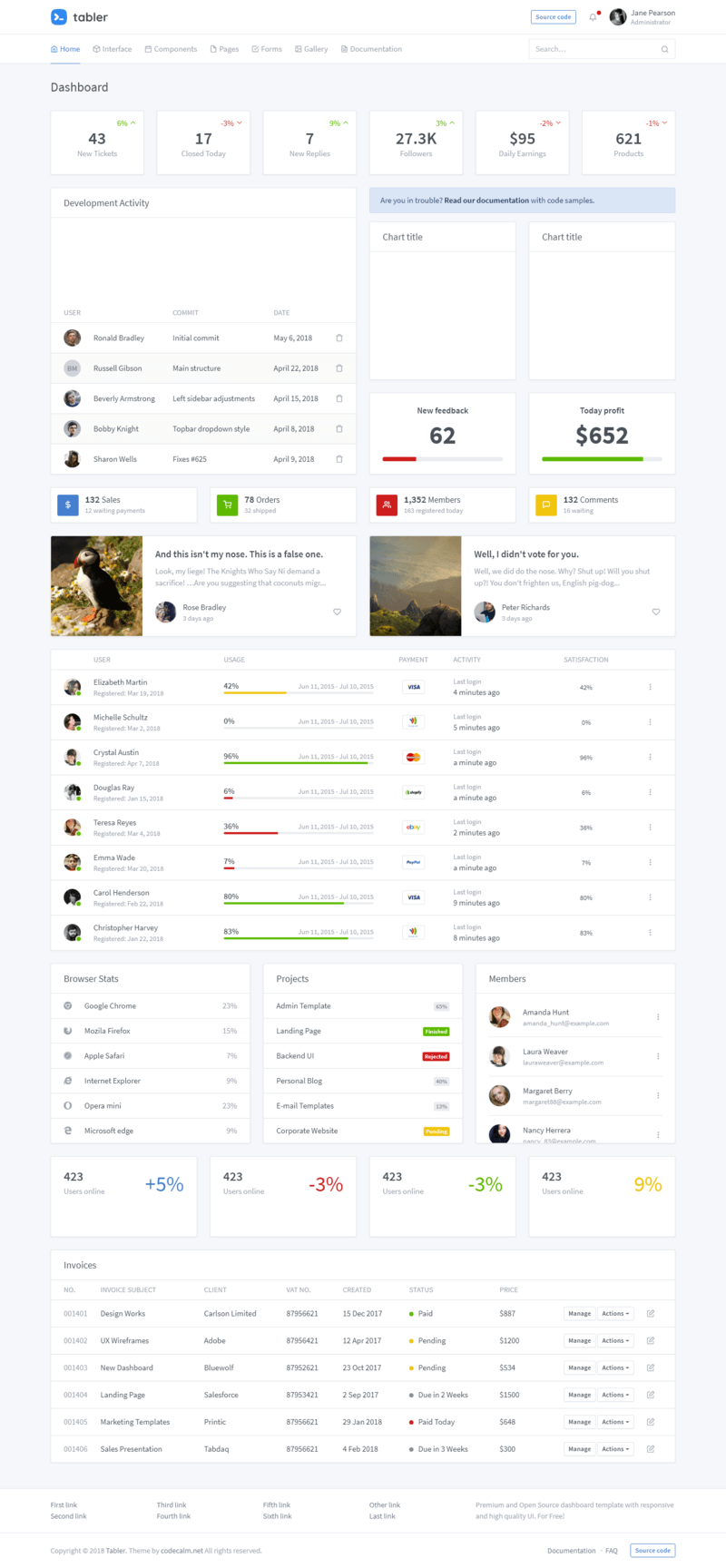
Task: Click edit icon for invoice 001401
Action: pyautogui.click(x=651, y=1314)
